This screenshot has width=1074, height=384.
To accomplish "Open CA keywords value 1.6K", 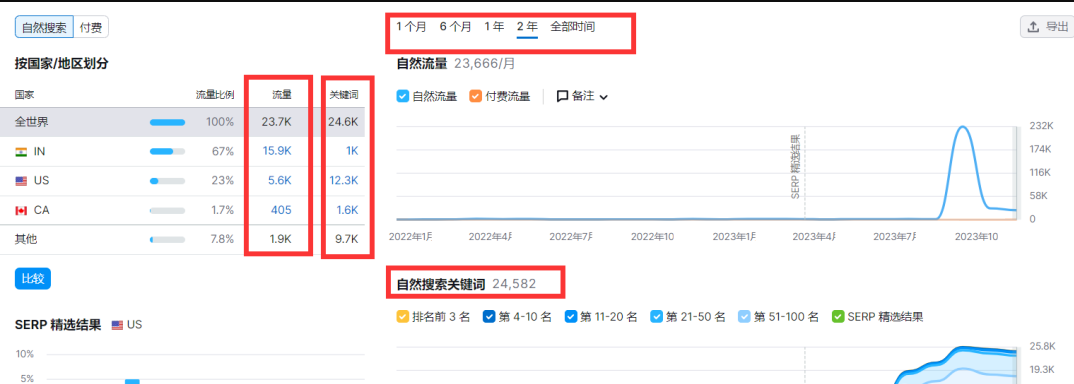I will point(347,210).
